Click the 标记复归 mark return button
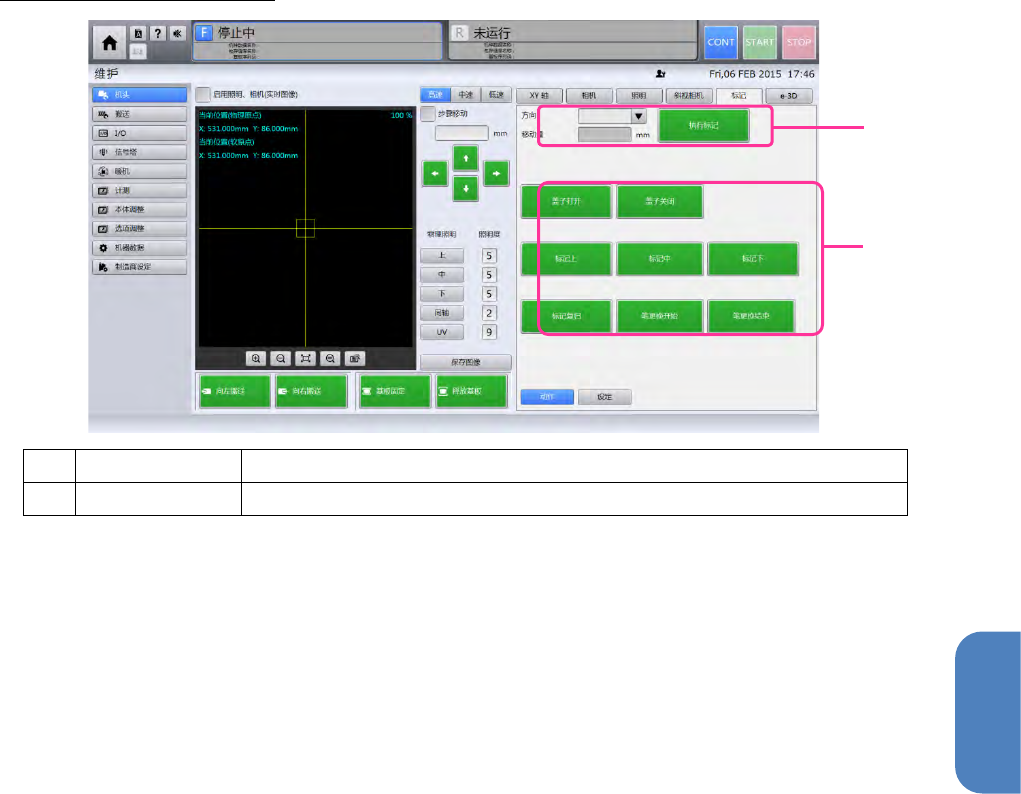Image resolution: width=1021 pixels, height=794 pixels. tap(566, 316)
